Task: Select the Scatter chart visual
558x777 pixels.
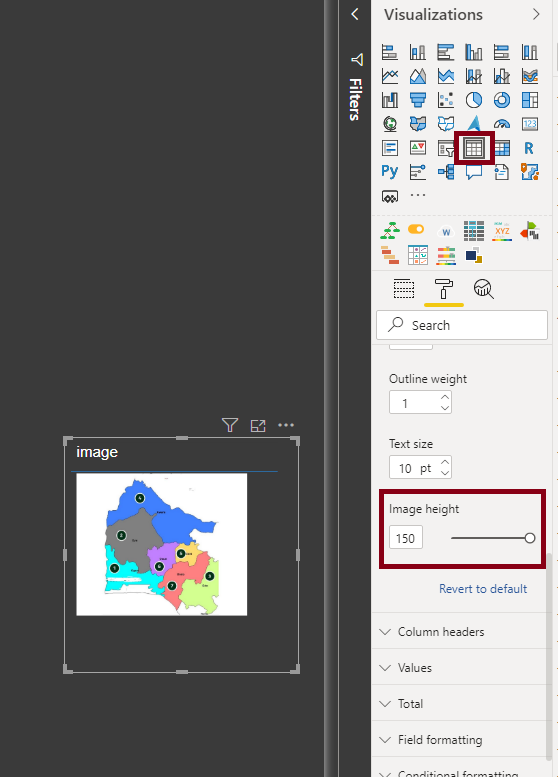Action: point(446,100)
